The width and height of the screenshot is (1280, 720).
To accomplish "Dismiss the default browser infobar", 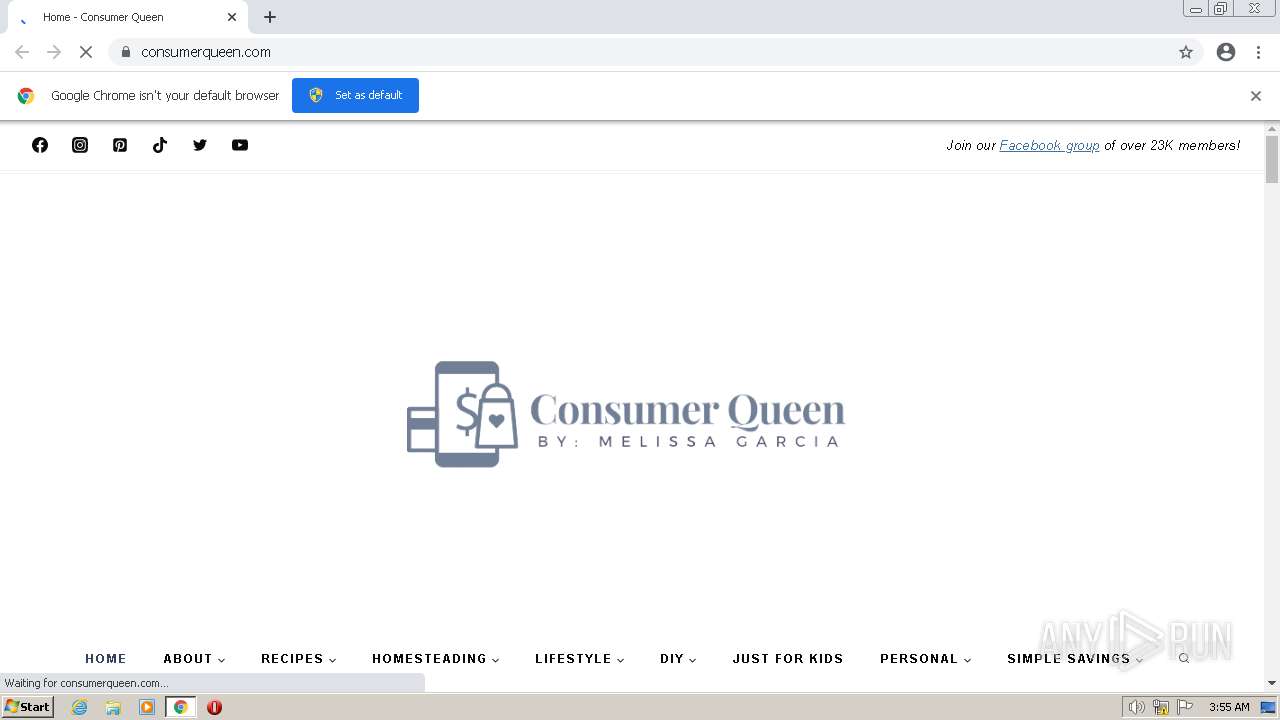I will pos(1256,96).
